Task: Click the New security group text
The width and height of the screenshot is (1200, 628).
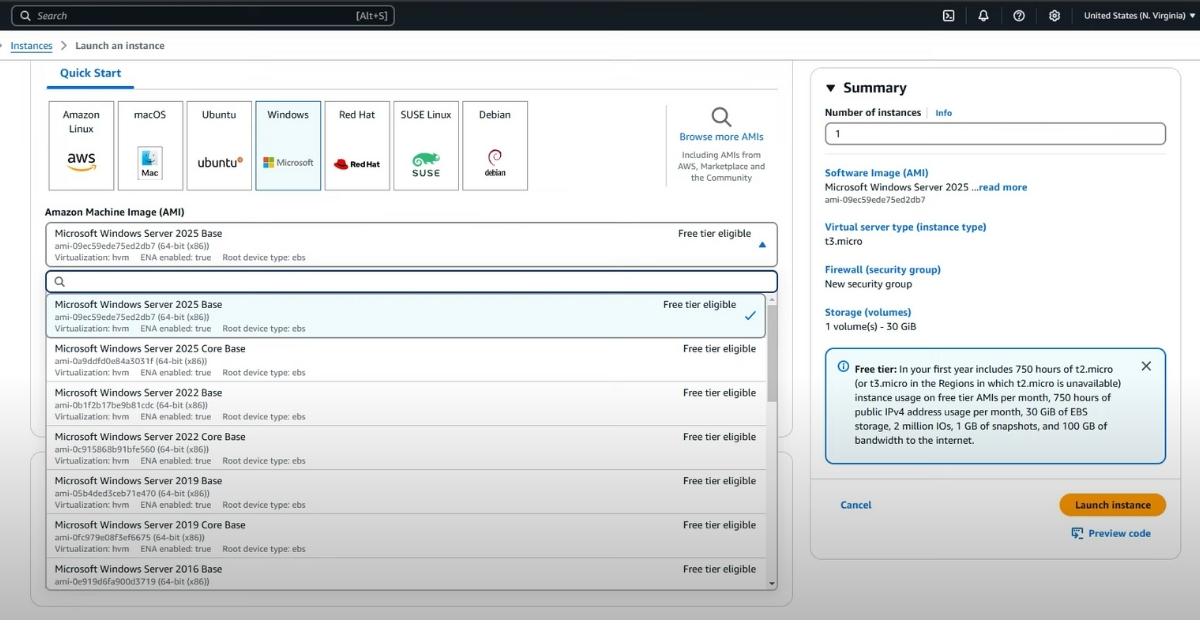Action: tap(868, 284)
